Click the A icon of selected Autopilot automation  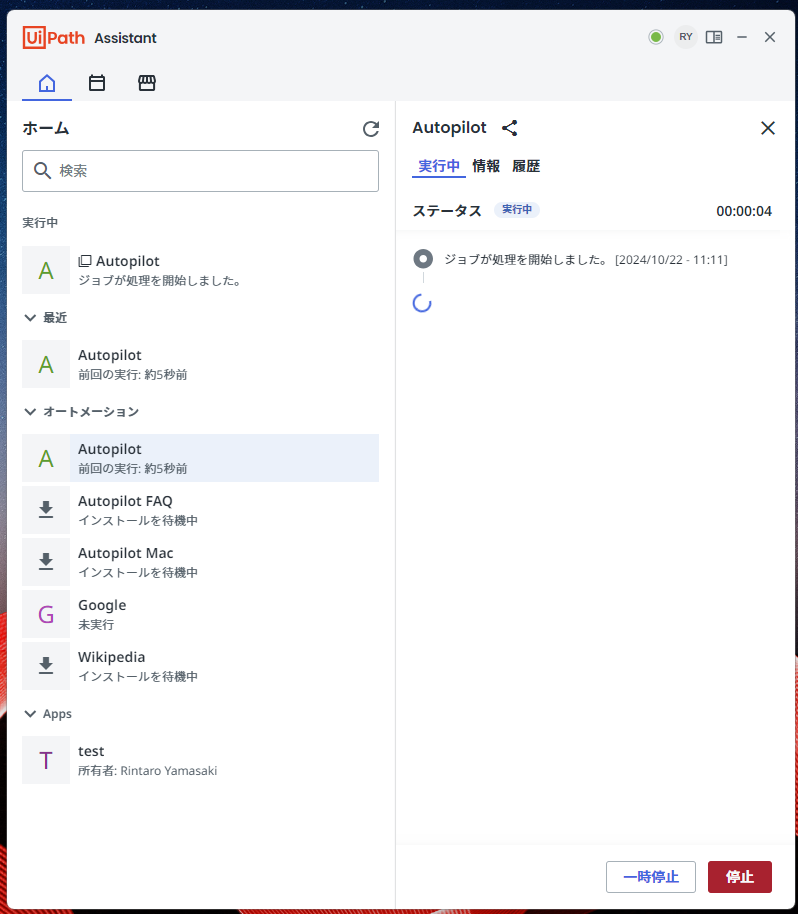46,458
